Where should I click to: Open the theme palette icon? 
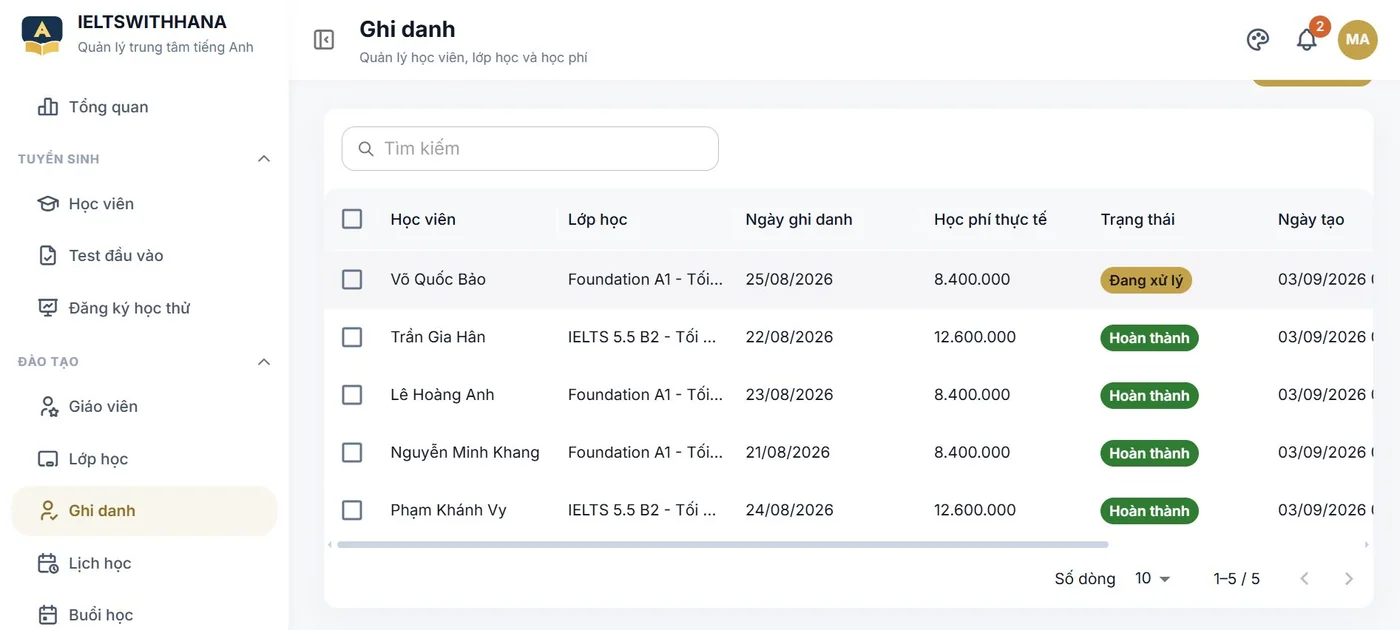pyautogui.click(x=1257, y=39)
